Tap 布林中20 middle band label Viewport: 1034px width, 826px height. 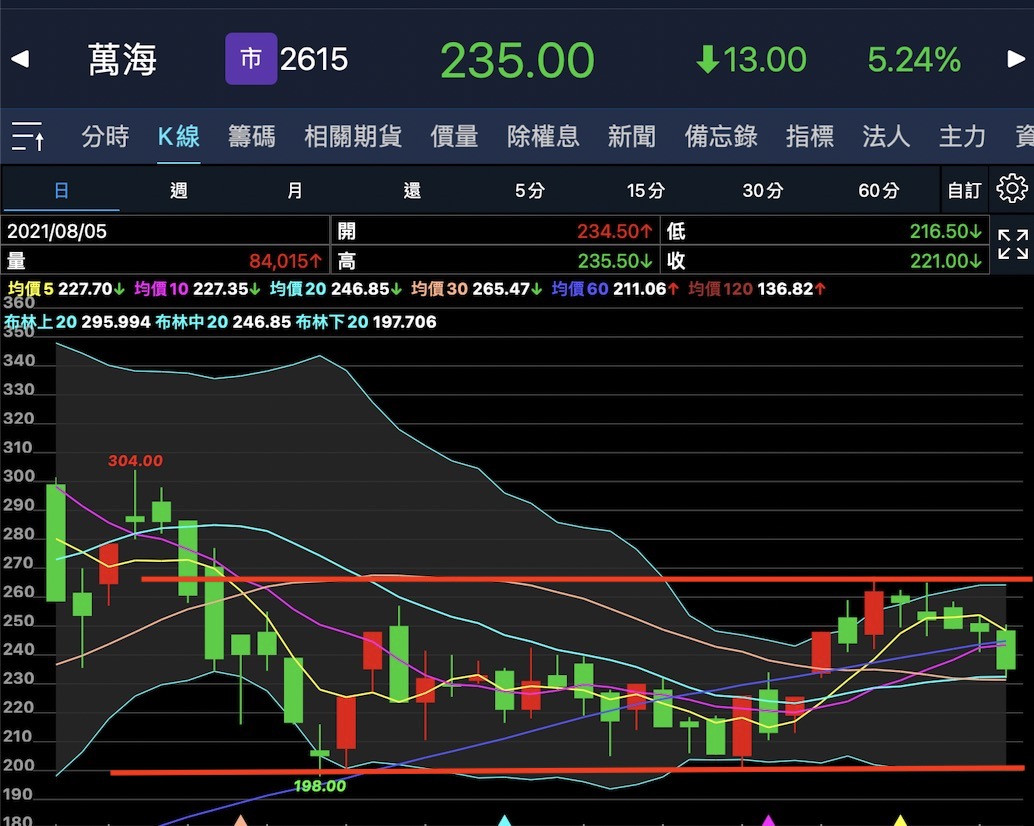[x=191, y=322]
